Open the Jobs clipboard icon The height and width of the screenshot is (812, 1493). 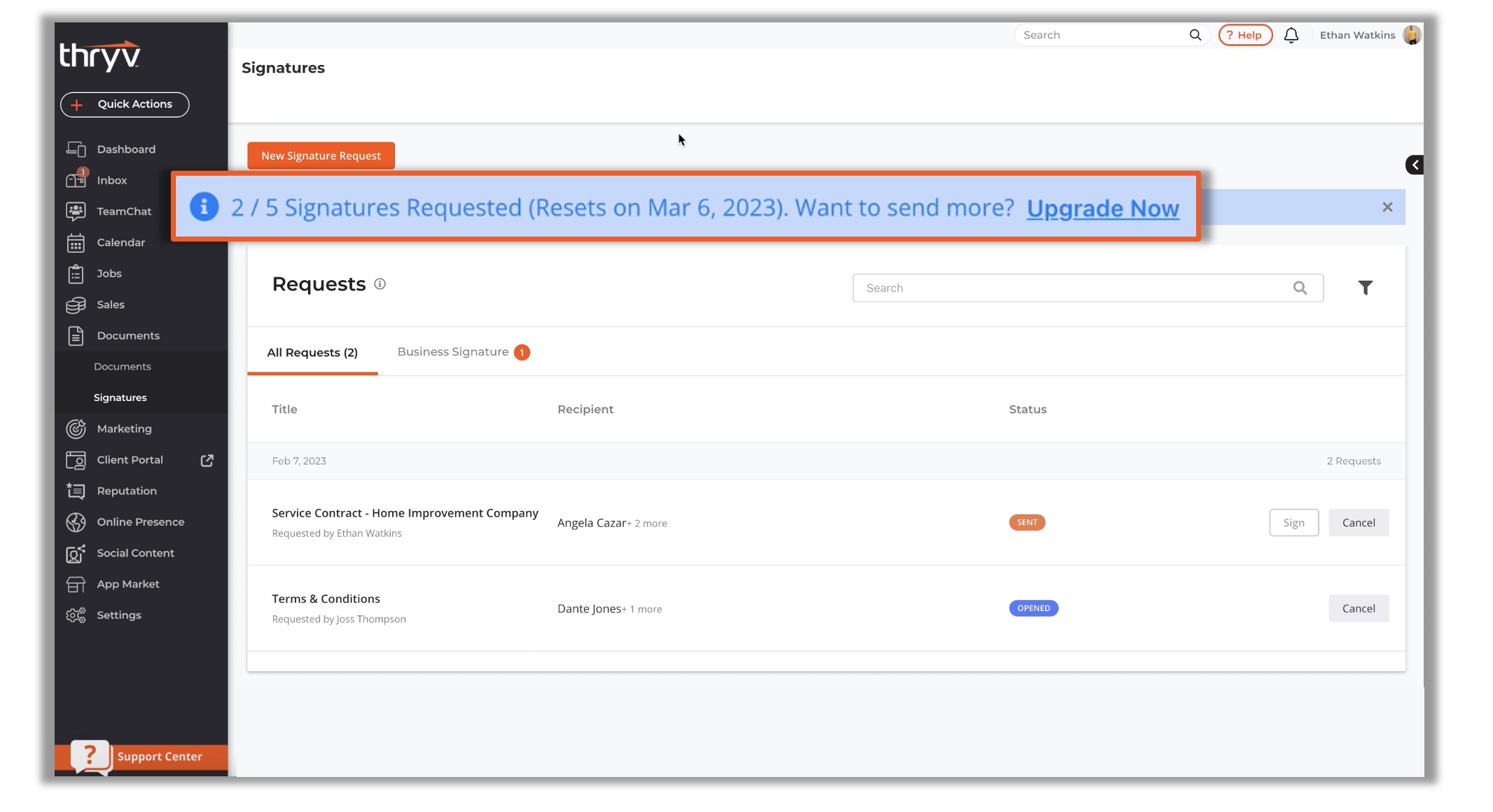coord(76,274)
